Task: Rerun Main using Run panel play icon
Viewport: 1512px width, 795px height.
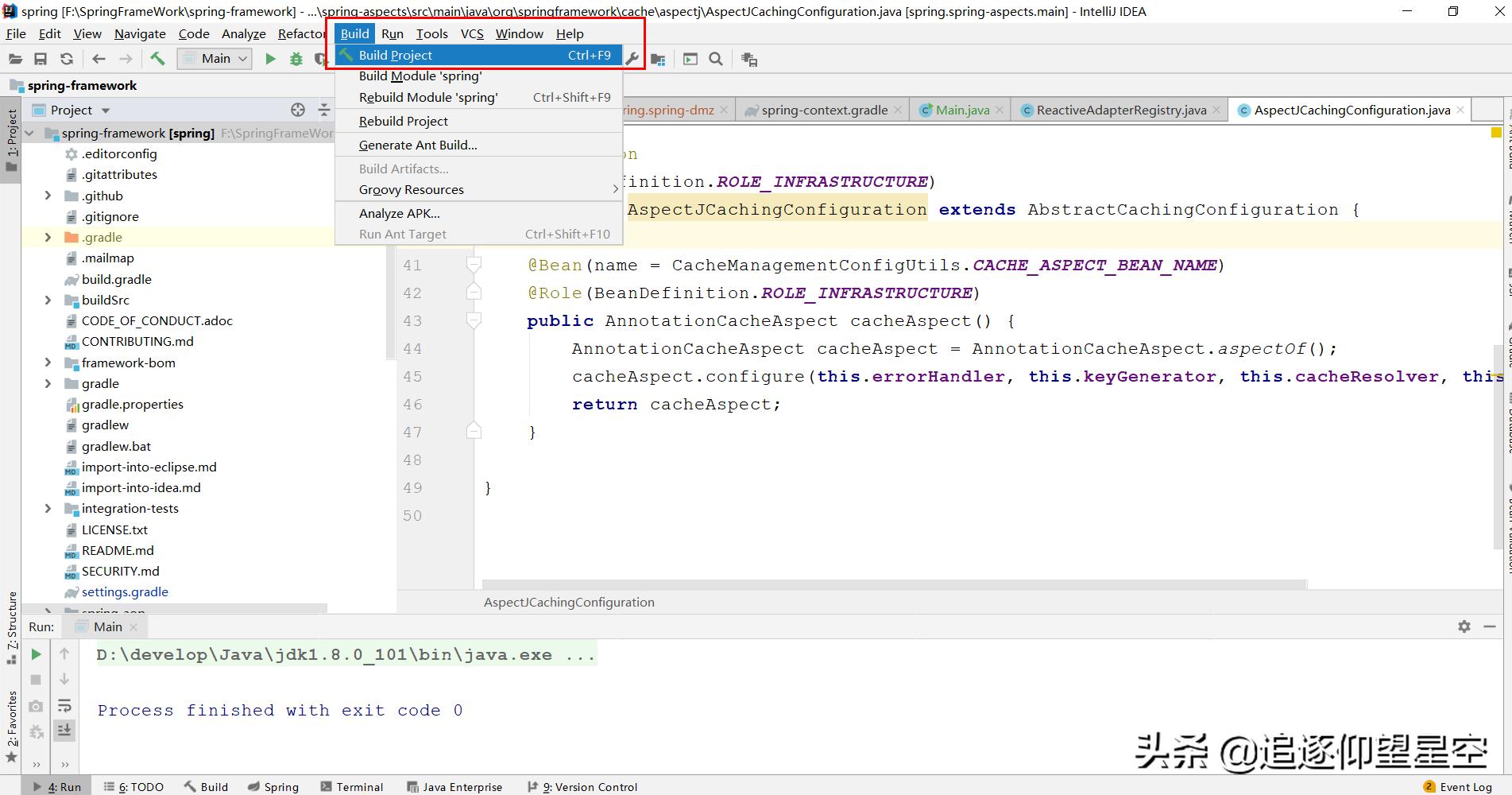Action: tap(36, 654)
